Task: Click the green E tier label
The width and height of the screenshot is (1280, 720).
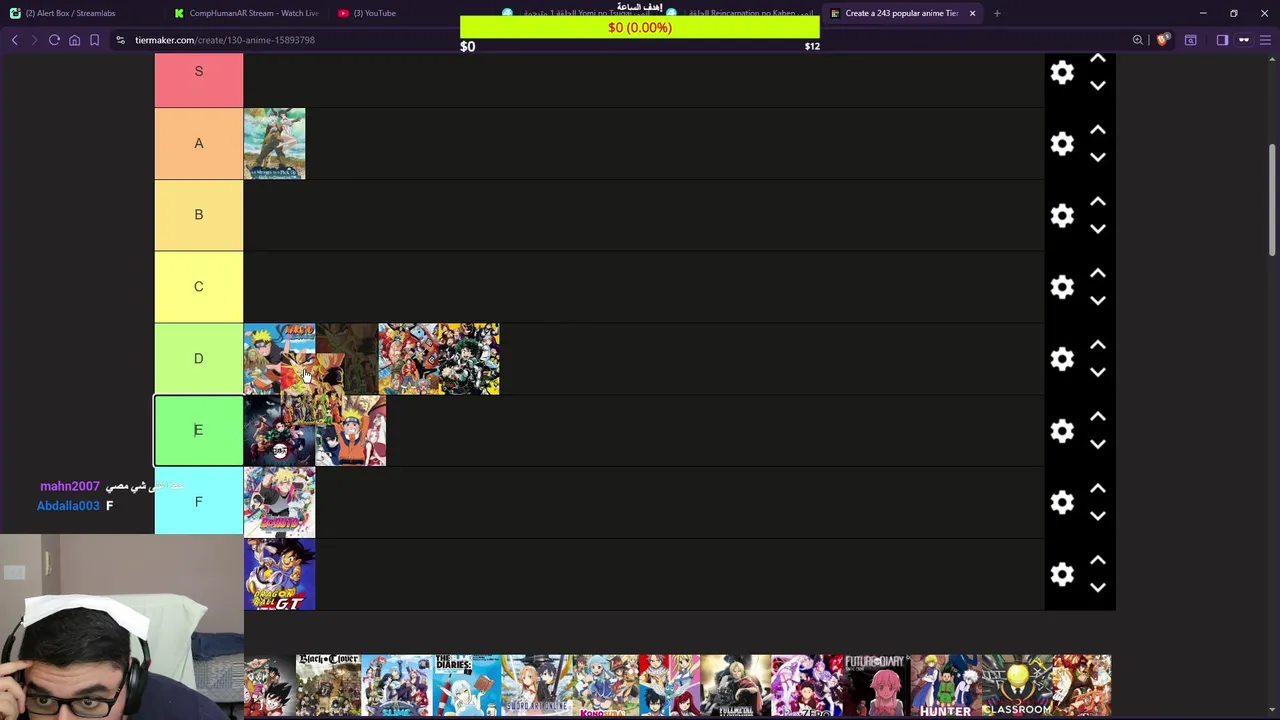Action: pos(199,430)
